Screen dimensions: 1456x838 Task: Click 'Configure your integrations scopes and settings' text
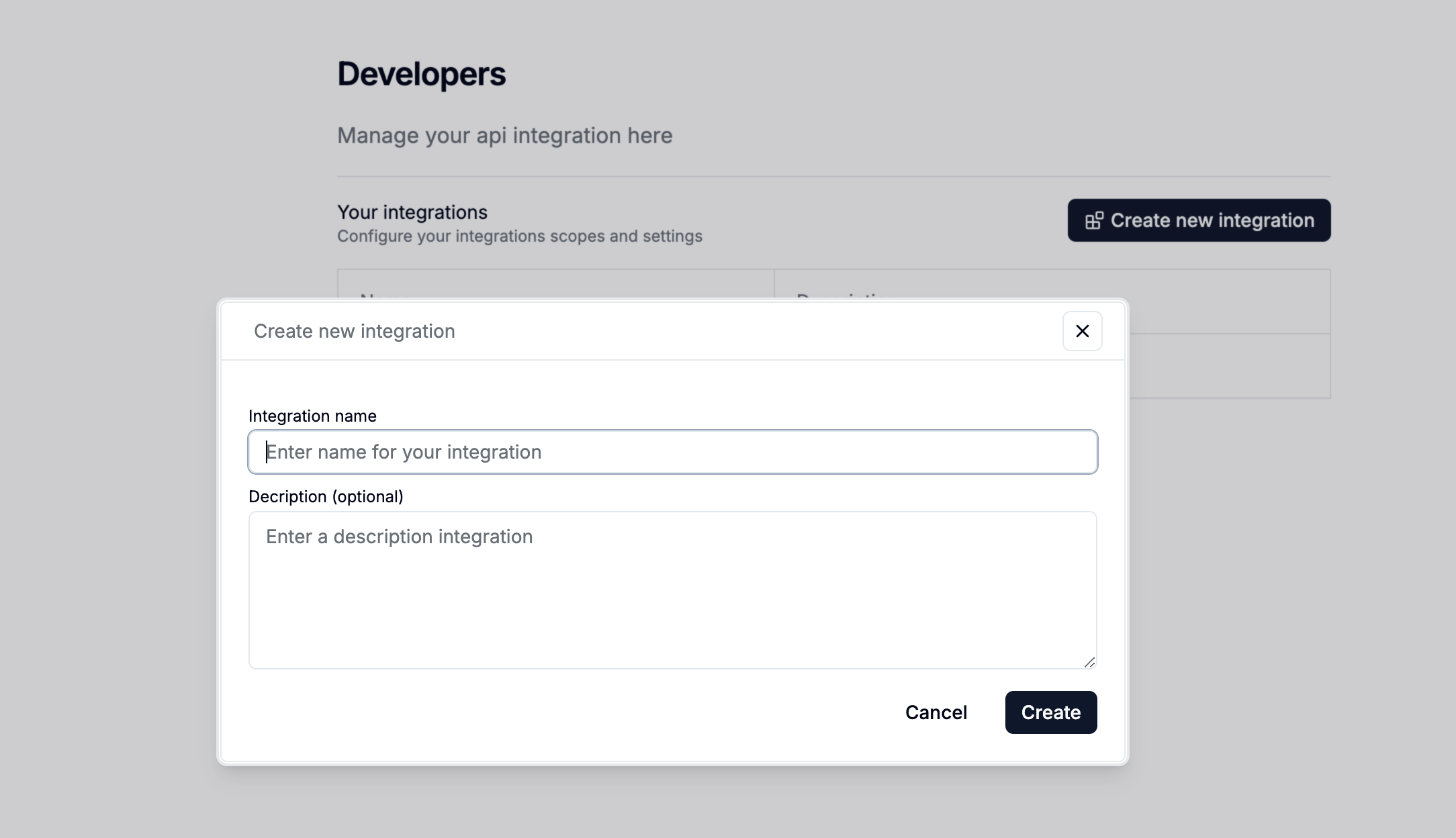[520, 236]
